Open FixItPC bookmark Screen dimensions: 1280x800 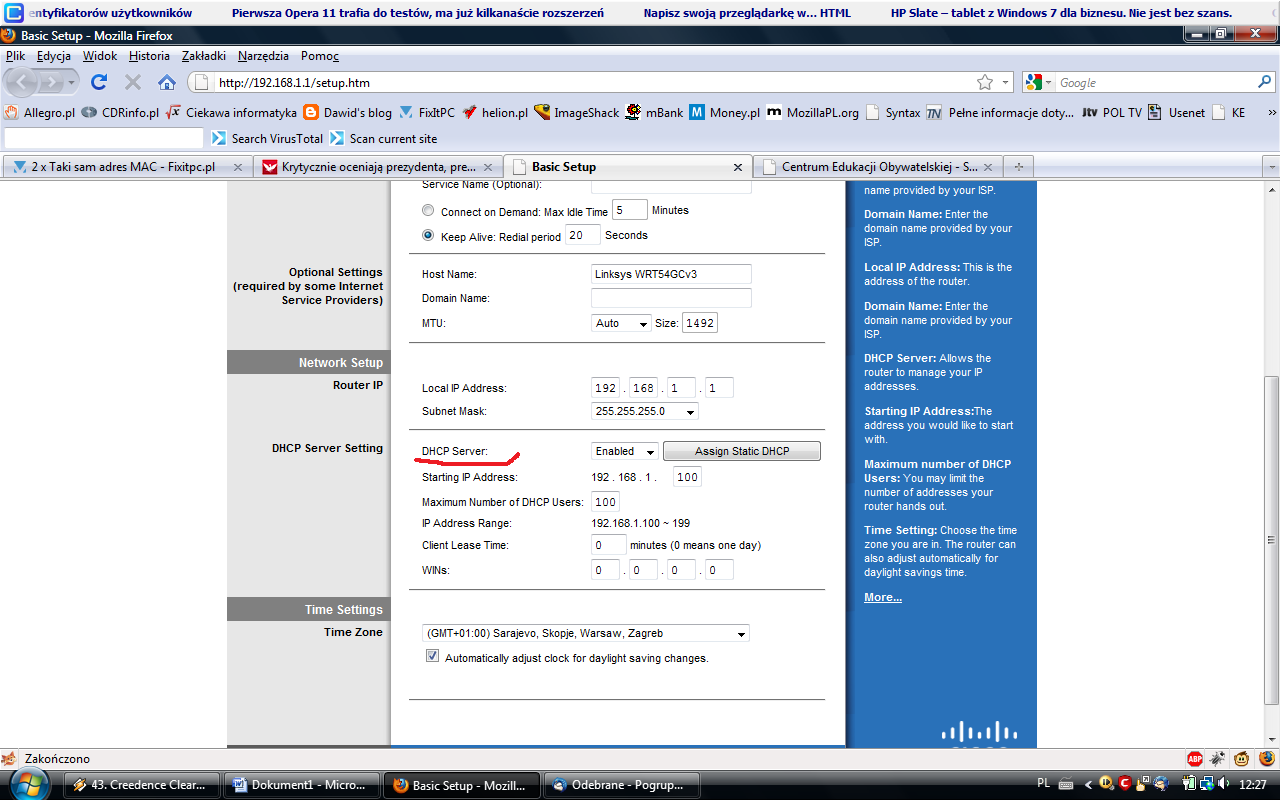pyautogui.click(x=427, y=113)
